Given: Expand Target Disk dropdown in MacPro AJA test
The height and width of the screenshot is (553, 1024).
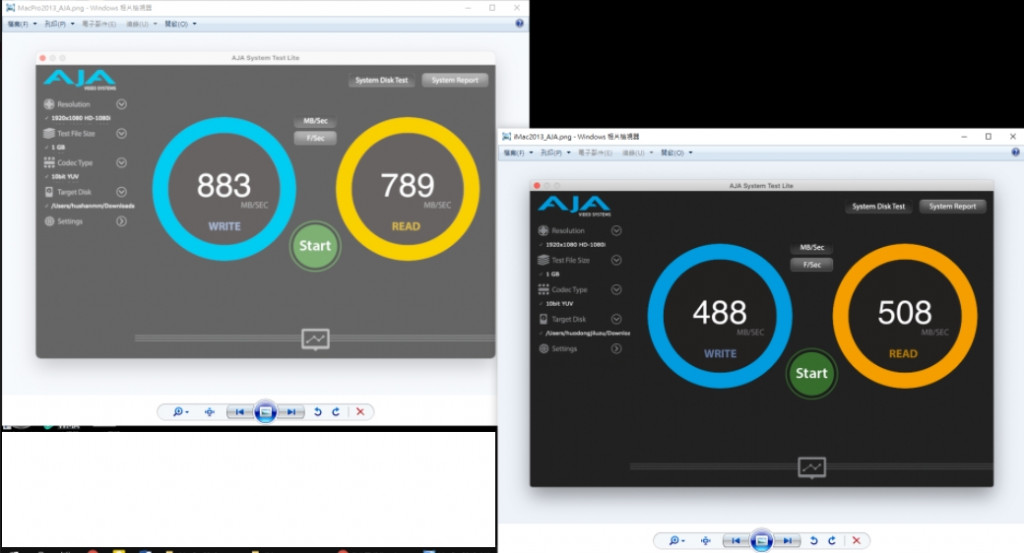Looking at the screenshot, I should (x=121, y=192).
